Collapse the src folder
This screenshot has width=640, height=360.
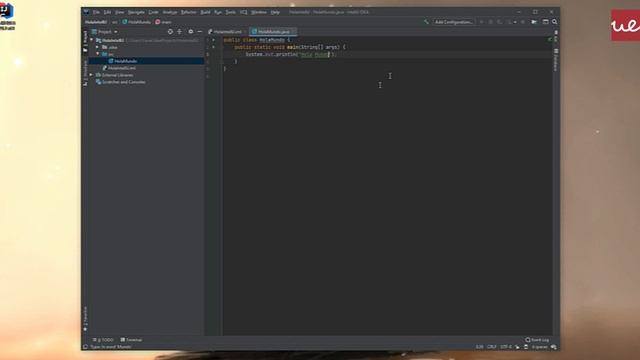coord(98,54)
